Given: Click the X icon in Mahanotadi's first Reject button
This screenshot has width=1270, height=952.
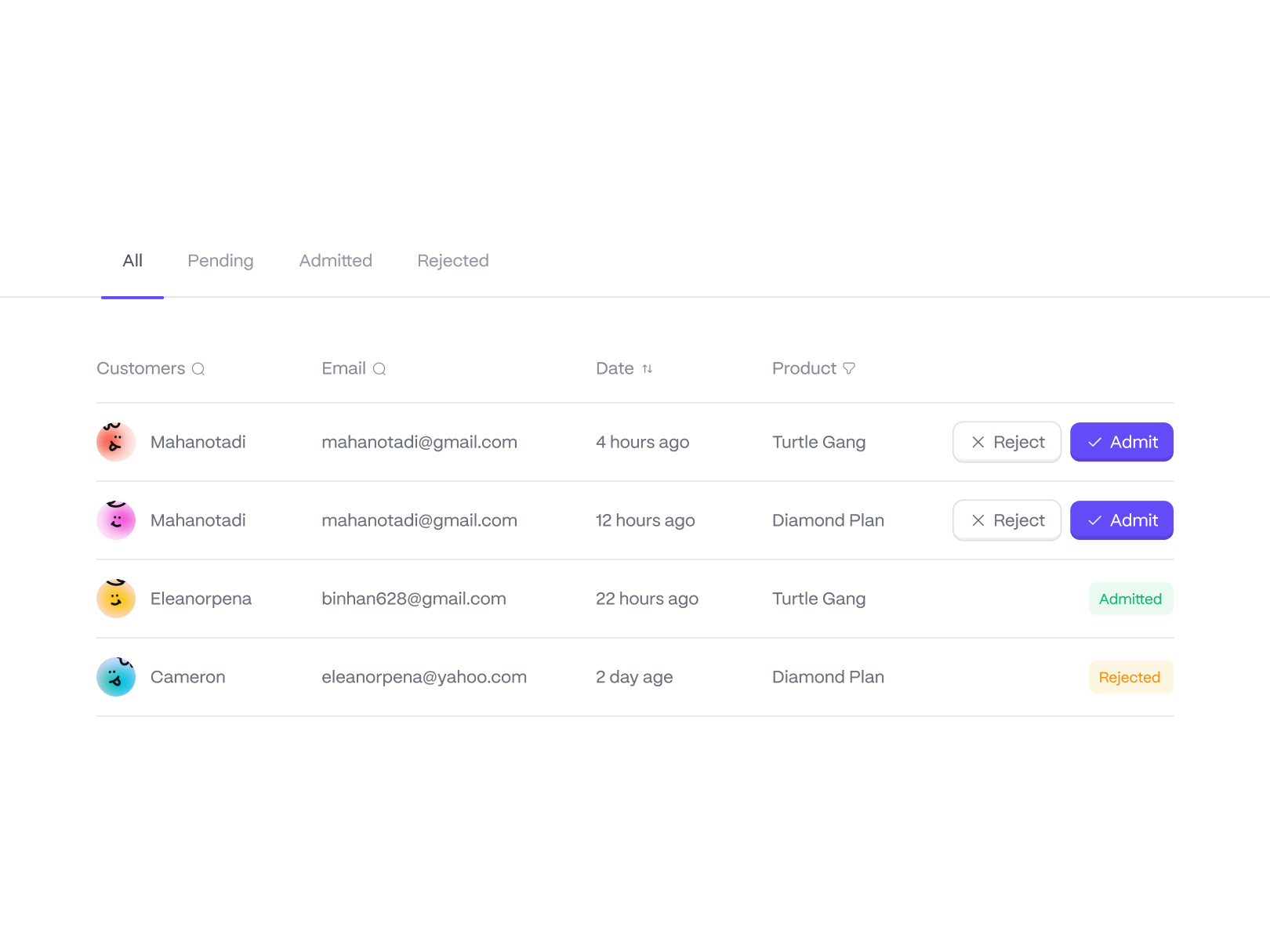Looking at the screenshot, I should pyautogui.click(x=978, y=442).
